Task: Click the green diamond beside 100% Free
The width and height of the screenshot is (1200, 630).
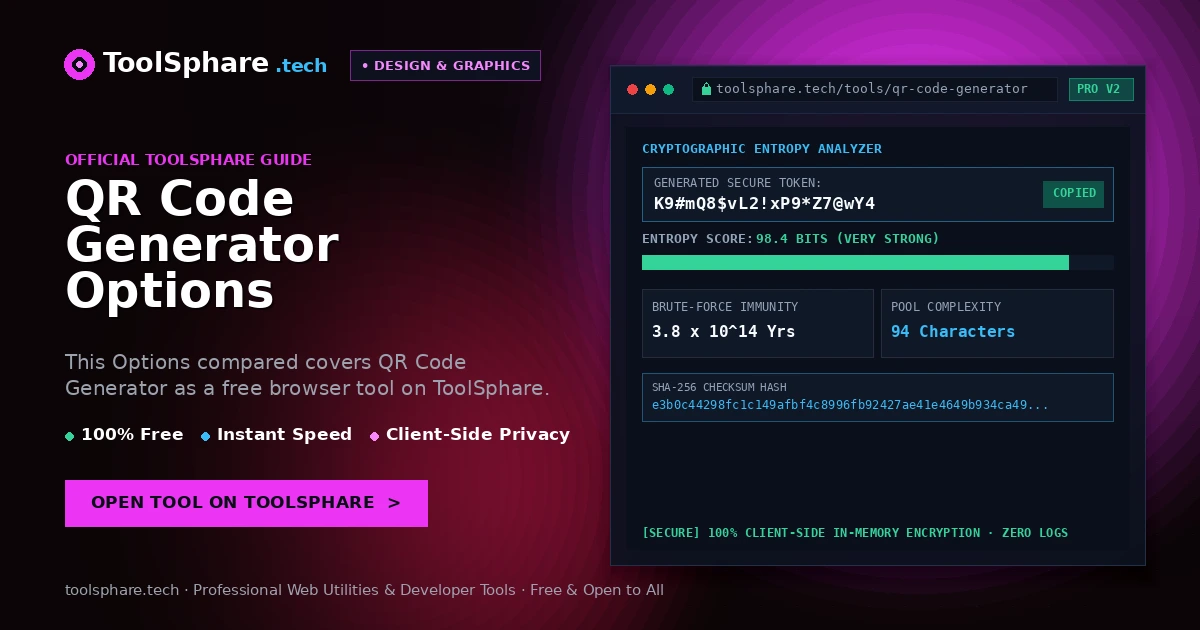Action: (x=69, y=436)
